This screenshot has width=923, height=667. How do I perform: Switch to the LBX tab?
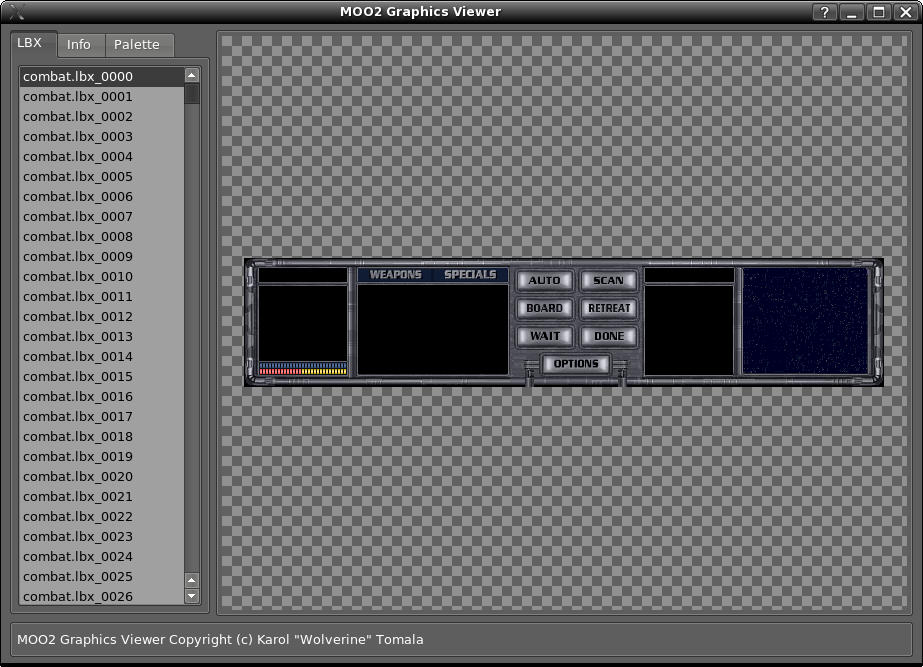click(x=34, y=44)
